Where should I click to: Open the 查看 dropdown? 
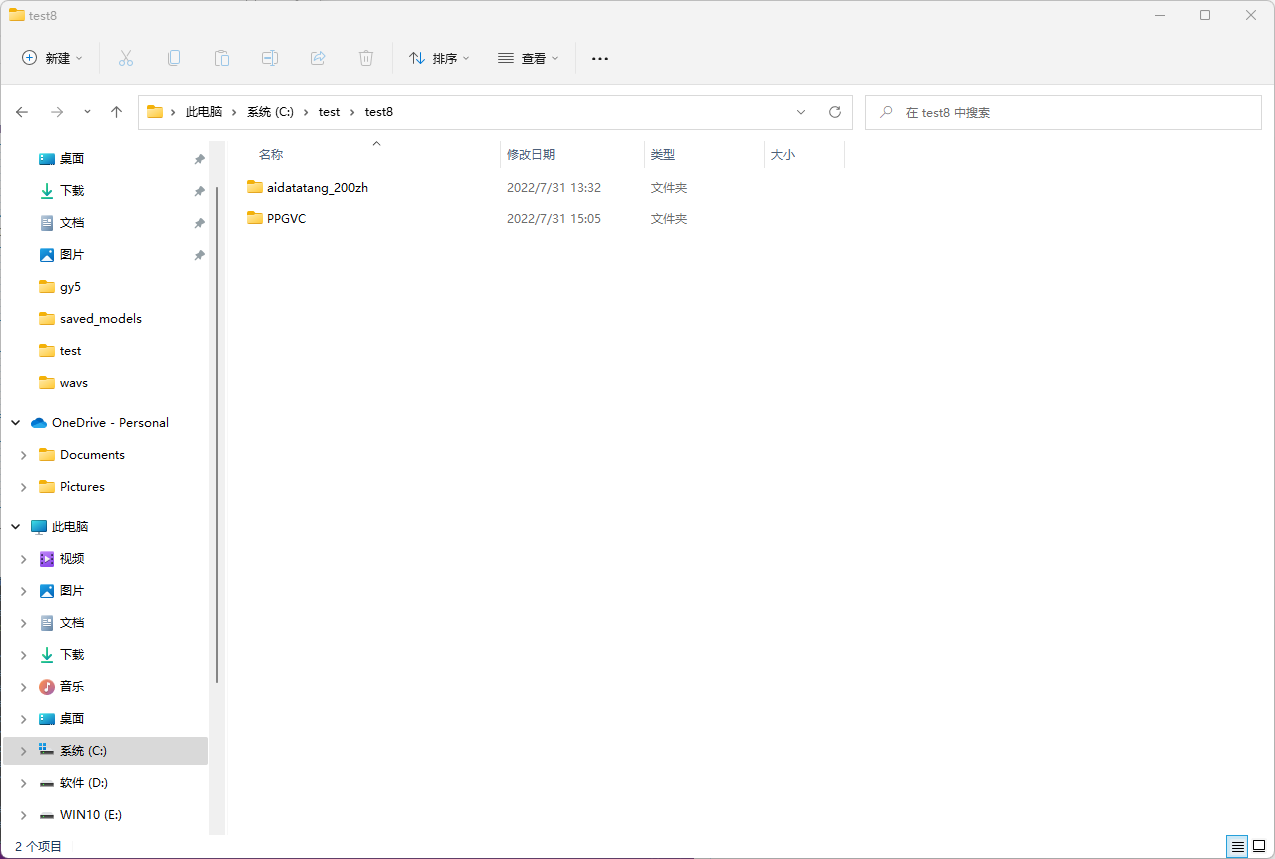click(x=528, y=58)
